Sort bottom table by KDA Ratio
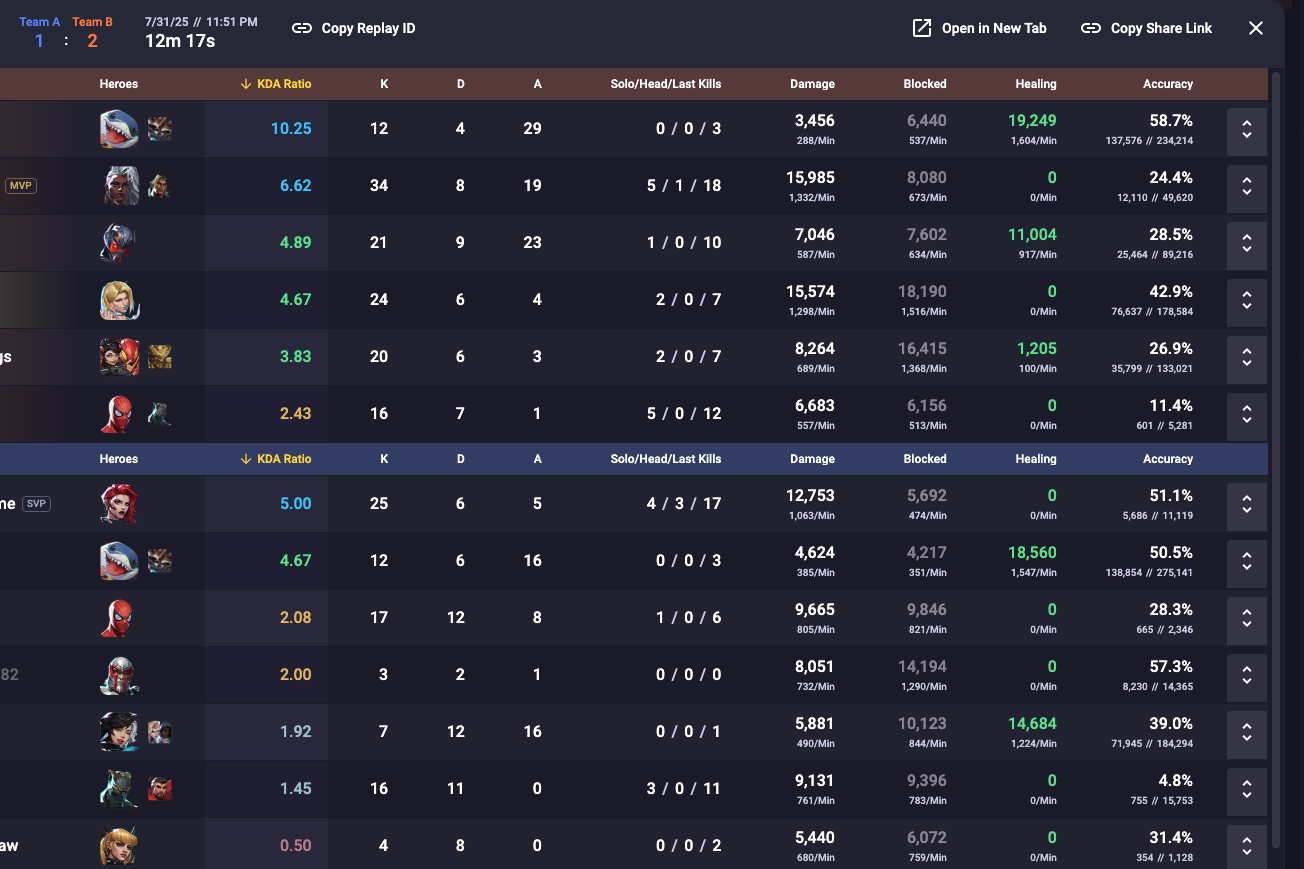The height and width of the screenshot is (869, 1304). (x=276, y=459)
